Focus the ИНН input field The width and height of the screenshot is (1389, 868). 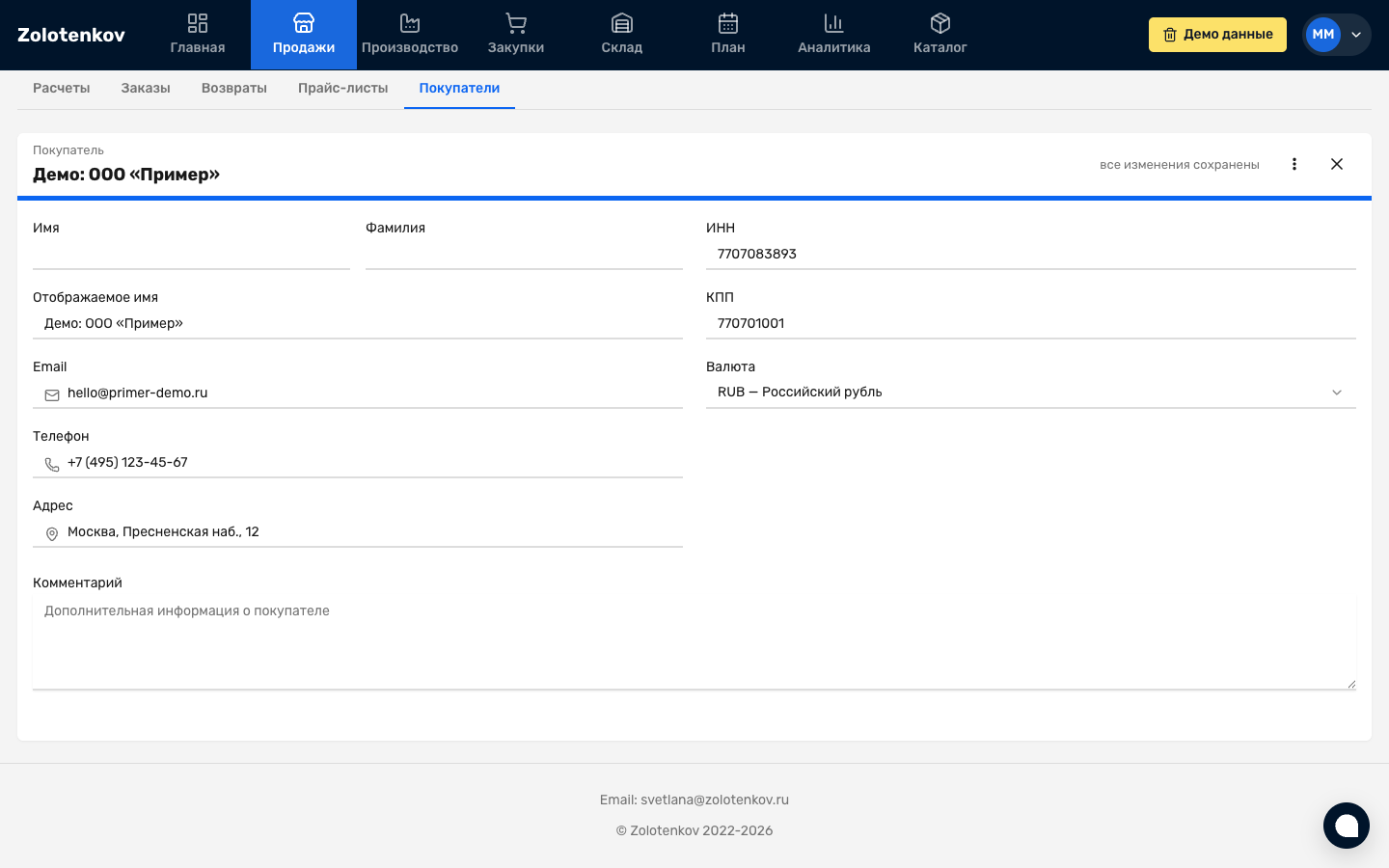click(1030, 255)
